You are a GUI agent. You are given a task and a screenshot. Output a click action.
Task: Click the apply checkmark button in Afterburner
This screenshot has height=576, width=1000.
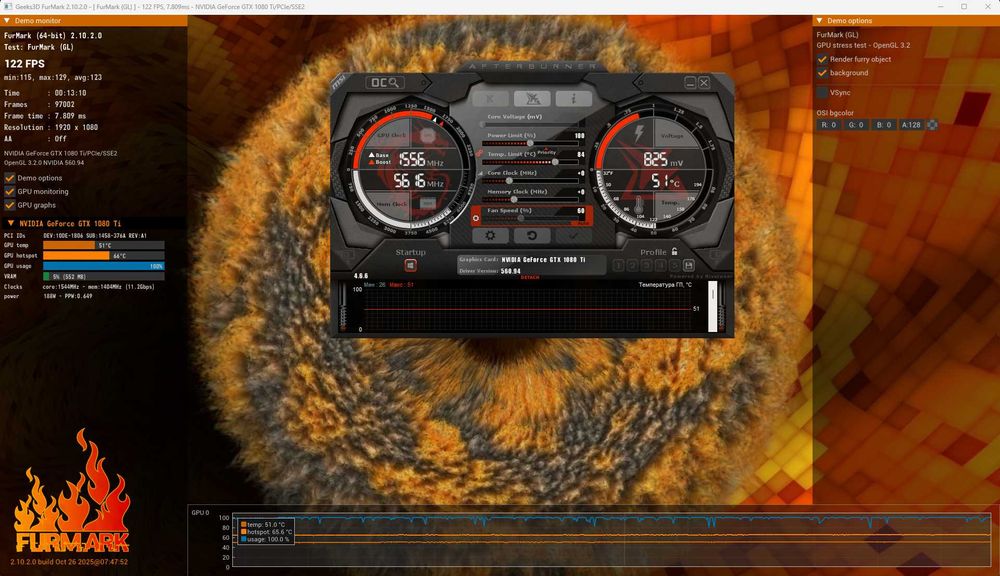(573, 235)
